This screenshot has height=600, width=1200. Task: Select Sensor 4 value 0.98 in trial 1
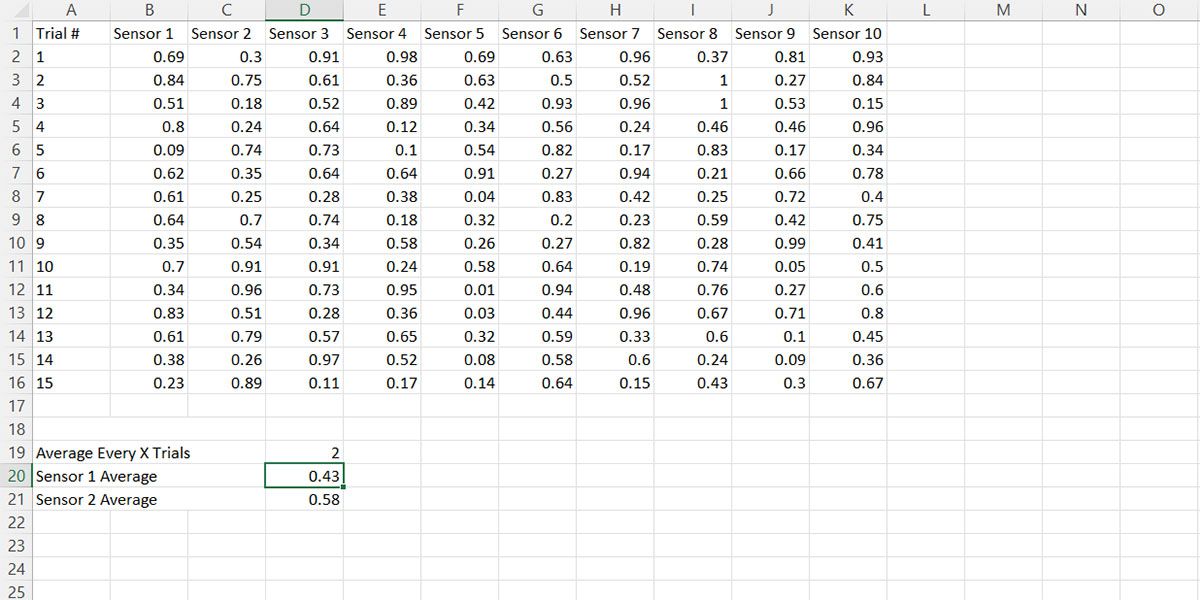pos(382,57)
